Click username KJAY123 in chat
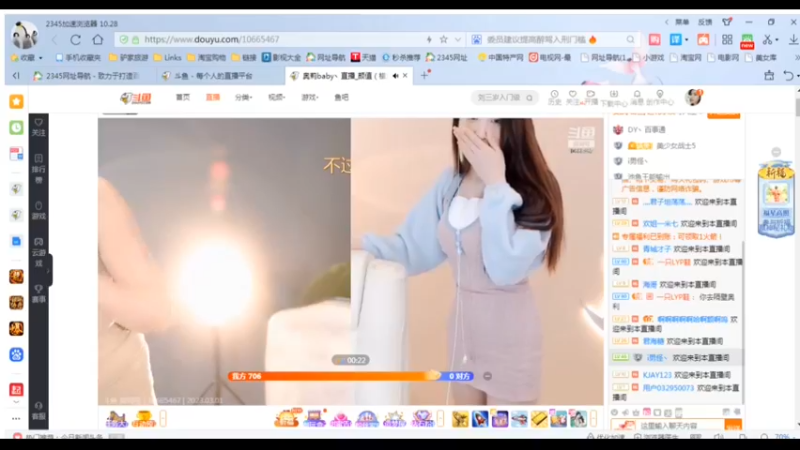 pyautogui.click(x=657, y=375)
